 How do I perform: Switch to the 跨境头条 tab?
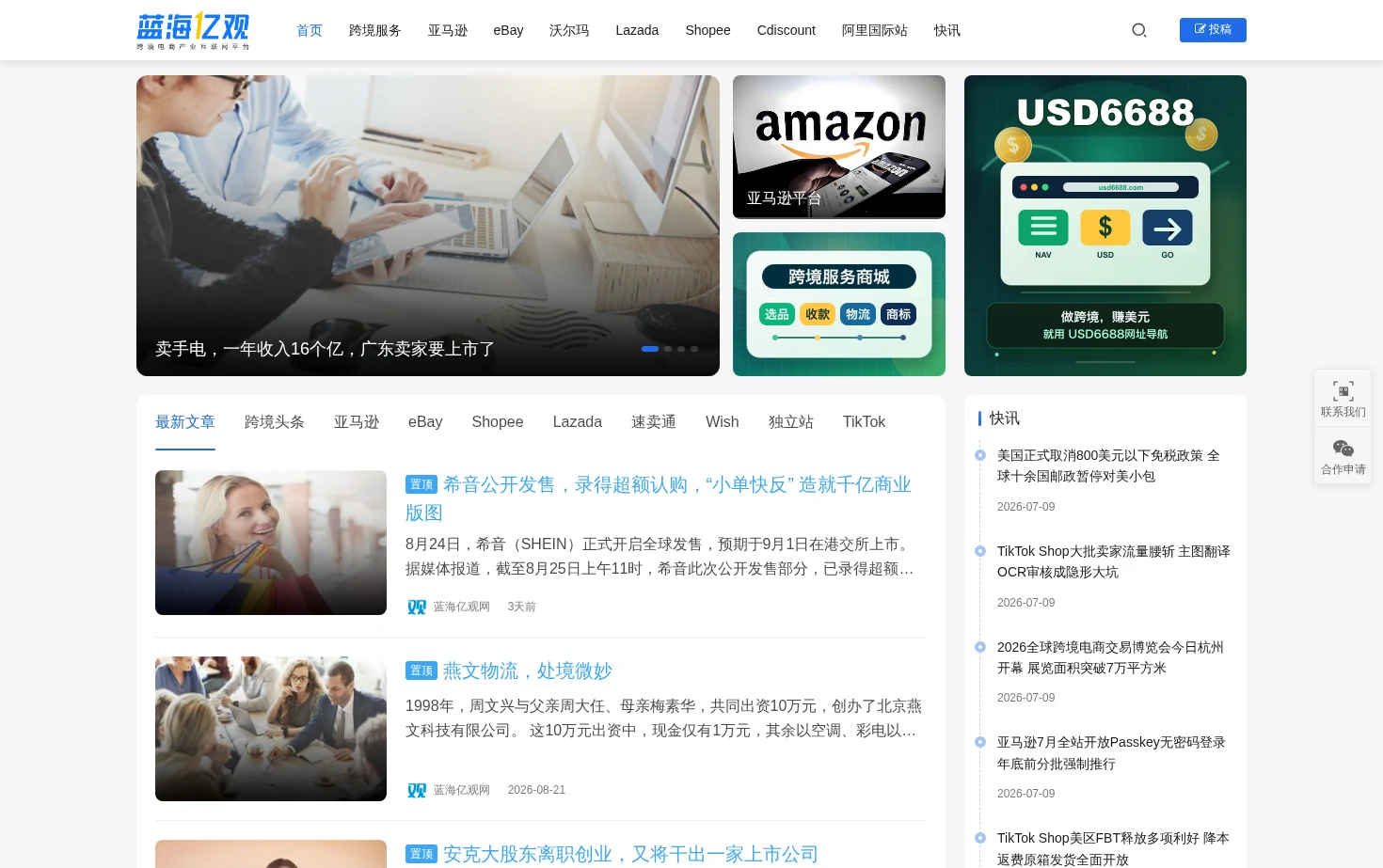pos(275,422)
